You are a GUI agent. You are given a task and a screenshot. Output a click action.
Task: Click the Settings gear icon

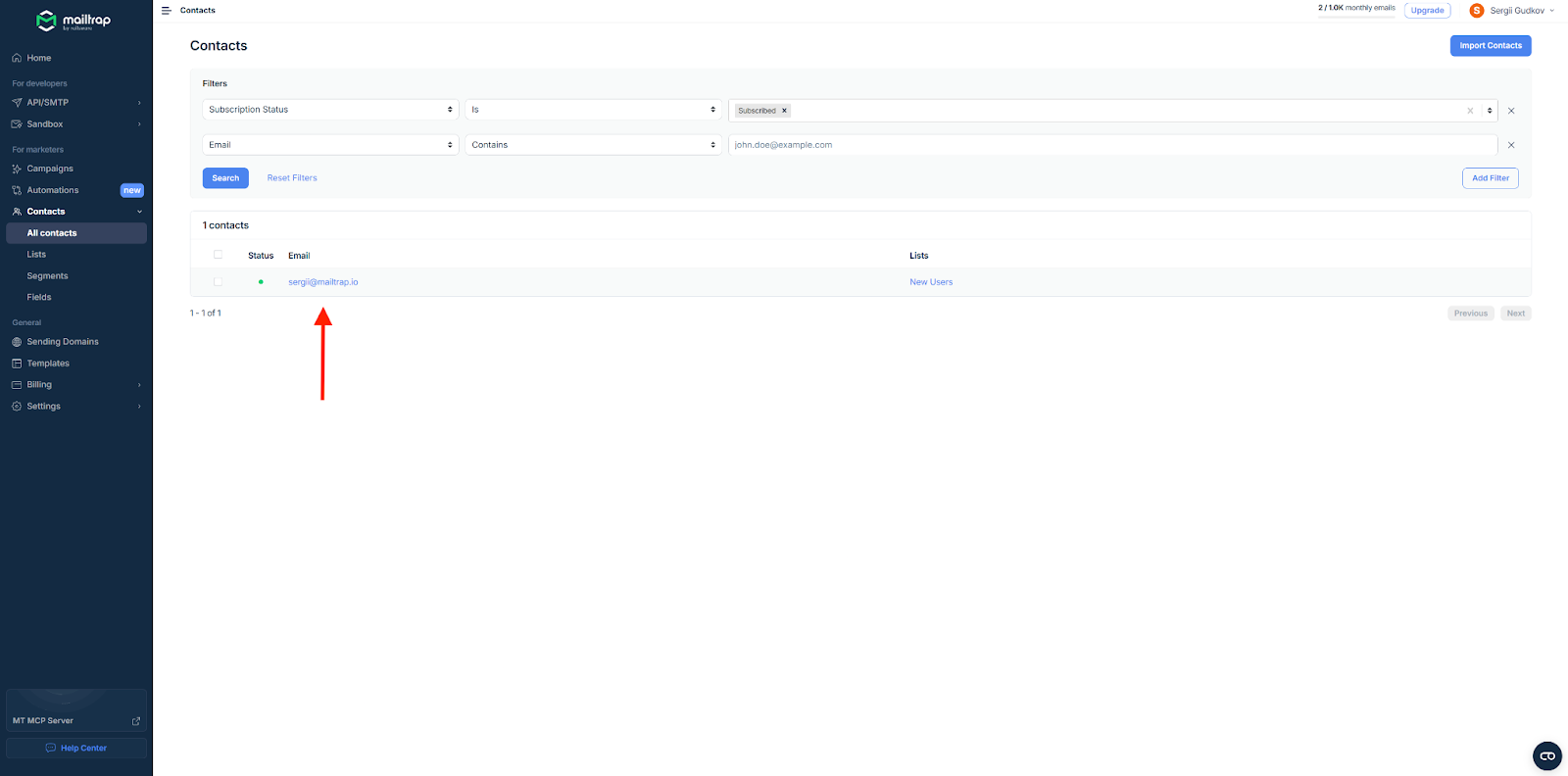17,407
